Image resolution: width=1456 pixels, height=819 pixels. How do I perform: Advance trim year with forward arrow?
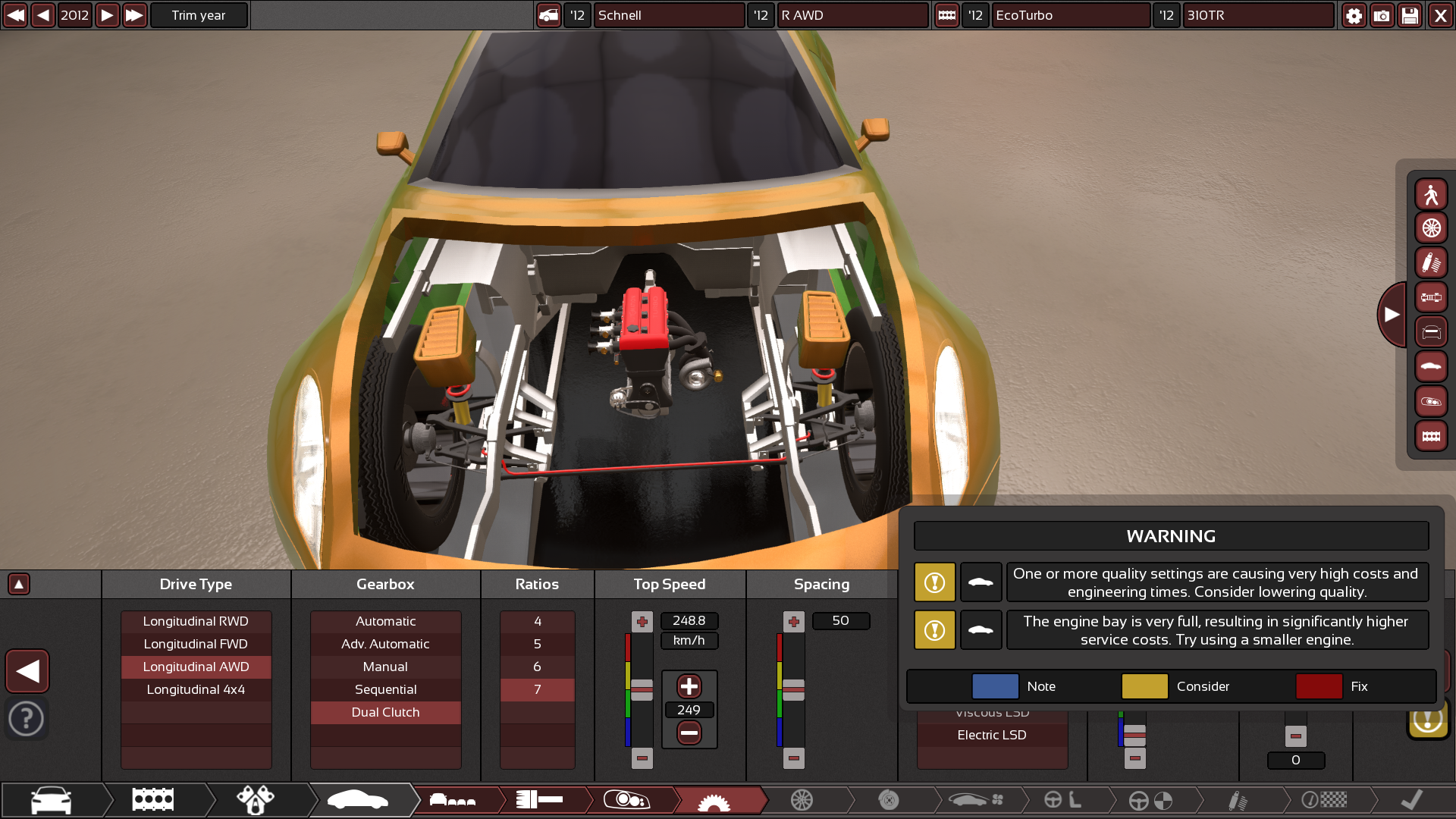pos(107,15)
